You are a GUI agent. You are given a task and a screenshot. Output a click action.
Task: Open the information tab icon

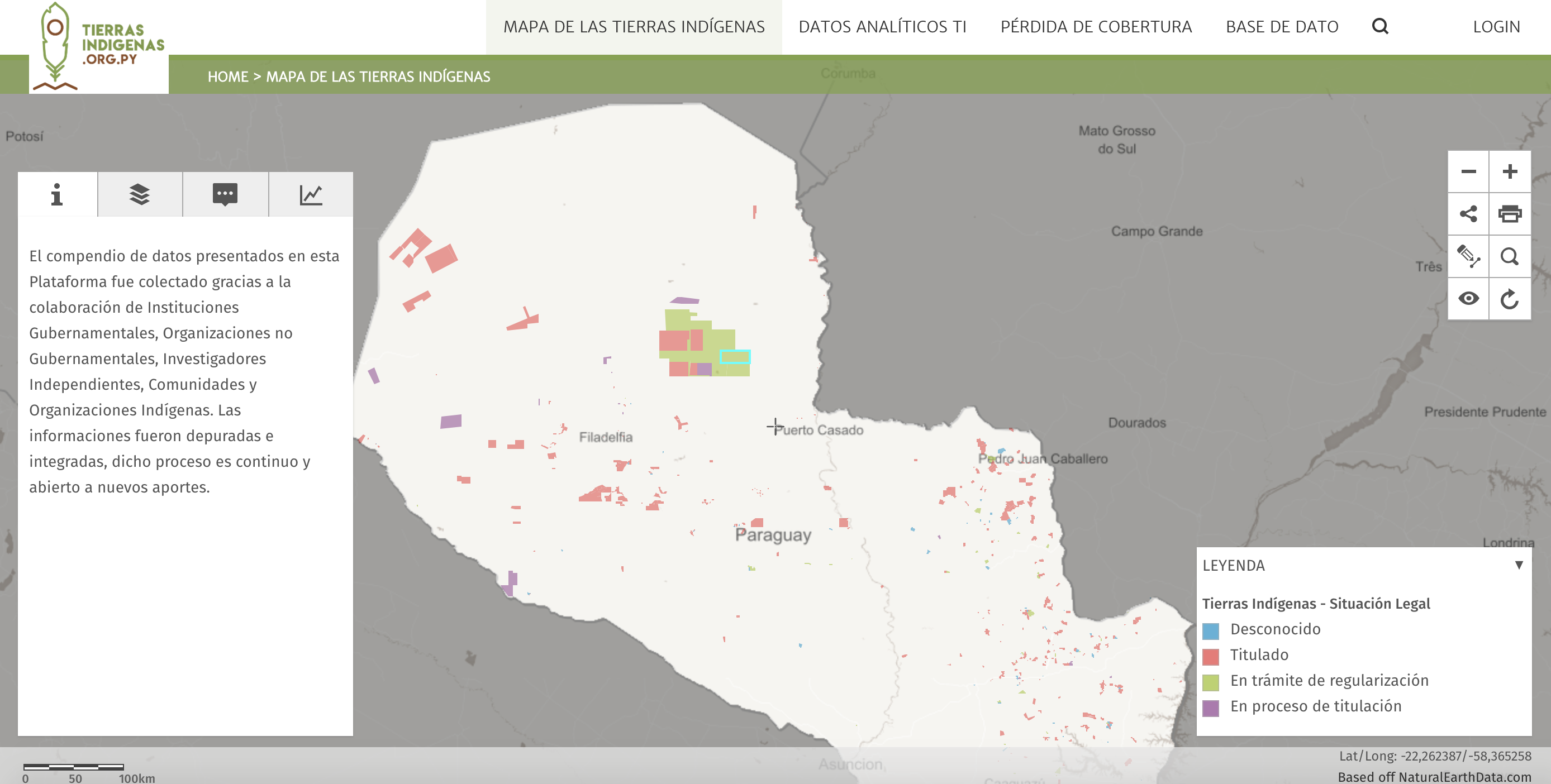tap(57, 194)
